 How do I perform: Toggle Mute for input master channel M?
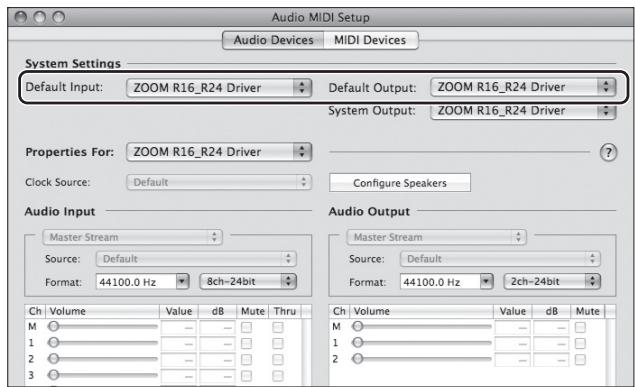click(246, 327)
